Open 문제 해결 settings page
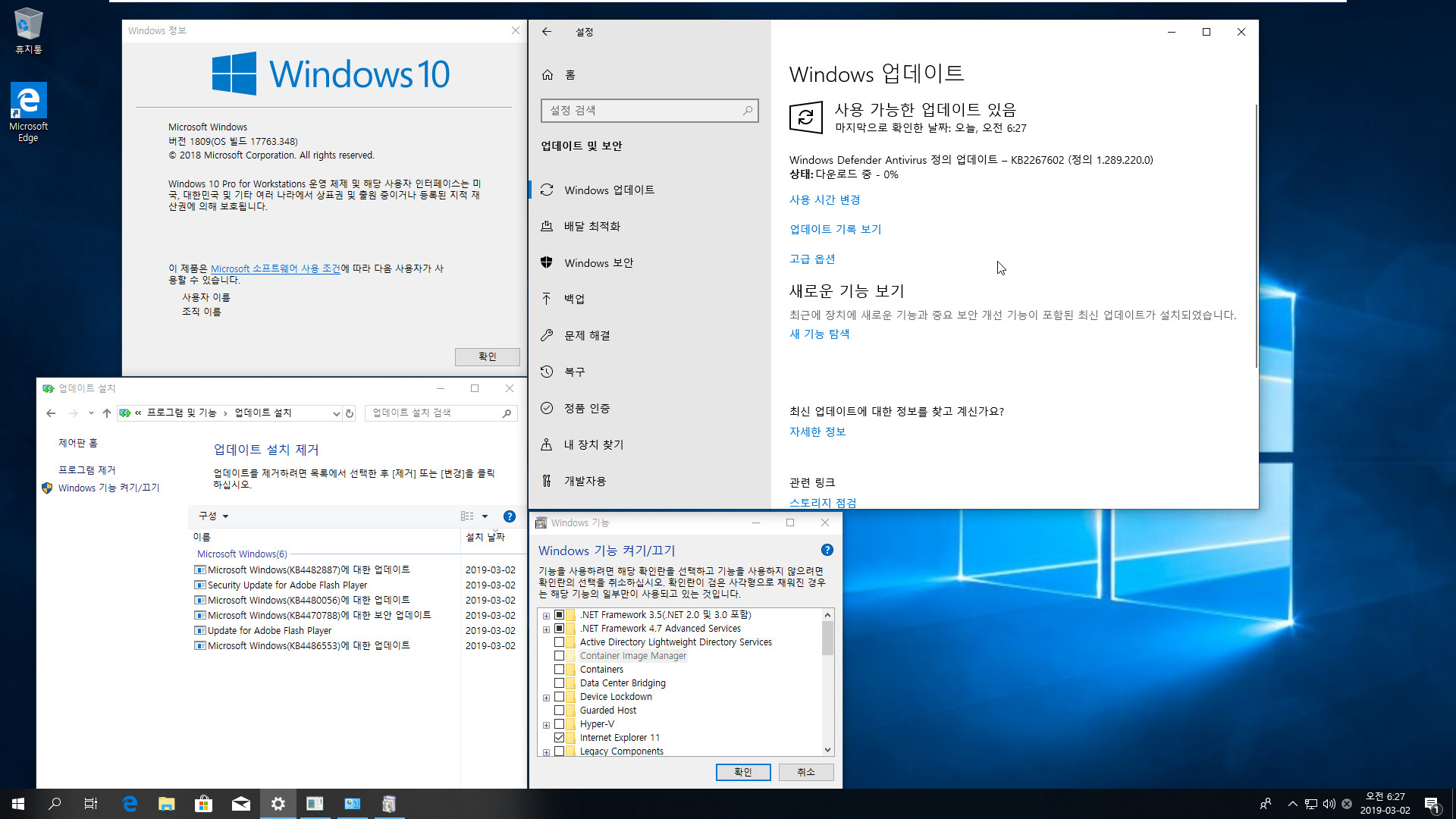The width and height of the screenshot is (1456, 819). (650, 336)
